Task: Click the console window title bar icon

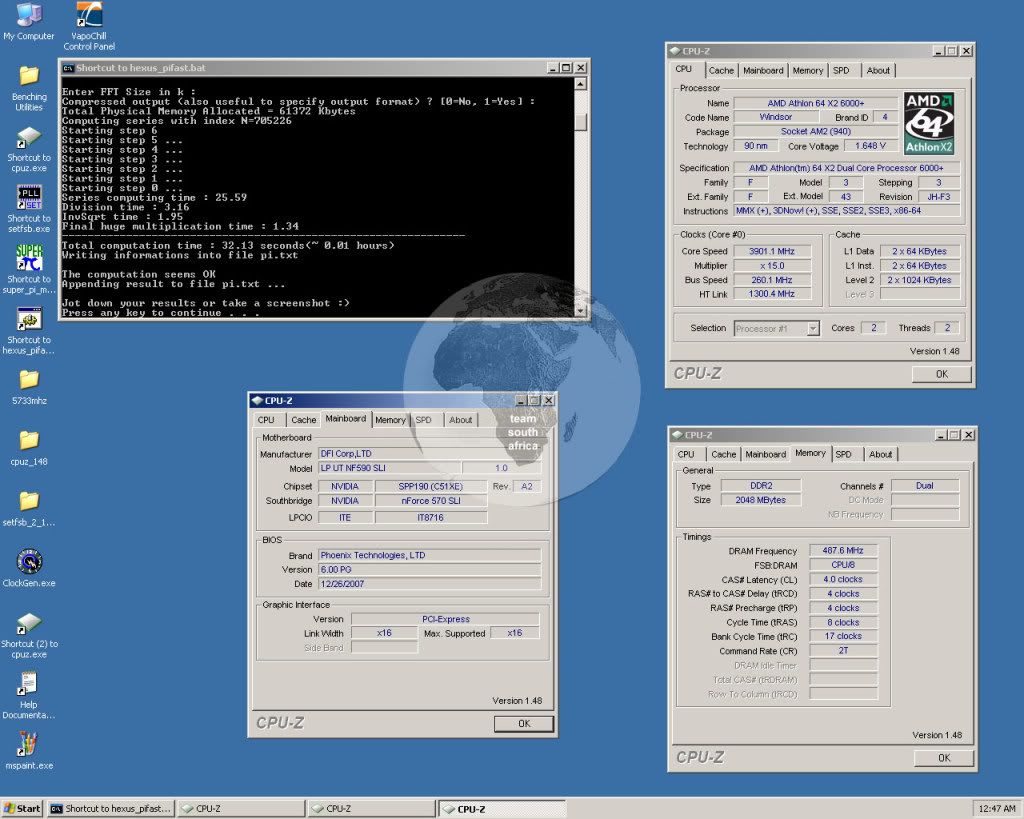Action: [68, 68]
